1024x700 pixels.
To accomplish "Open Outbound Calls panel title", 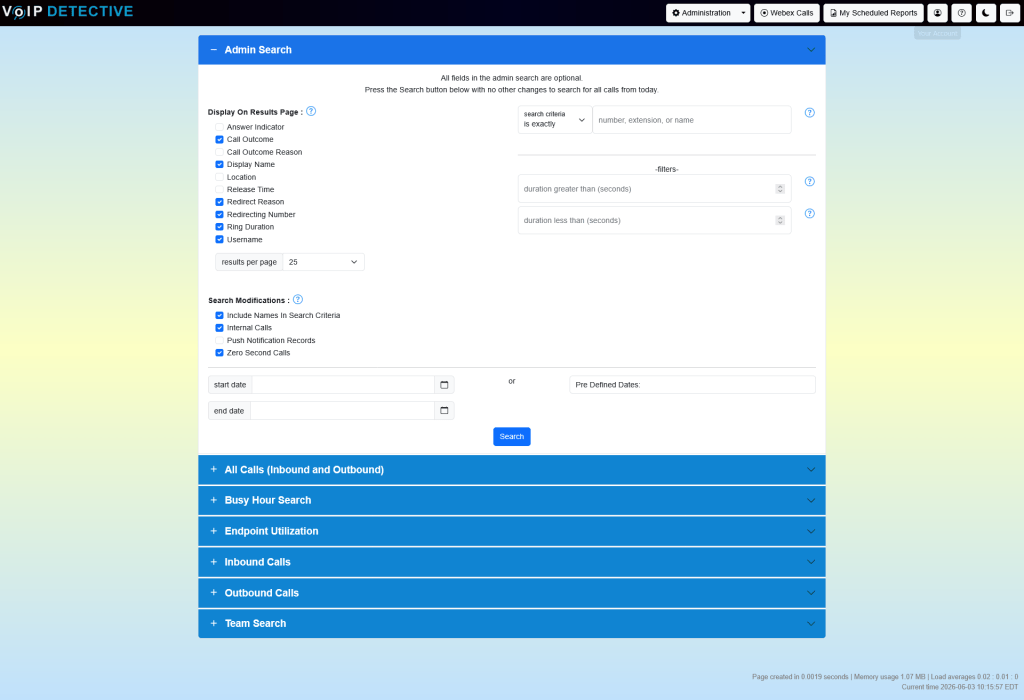I will [262, 592].
